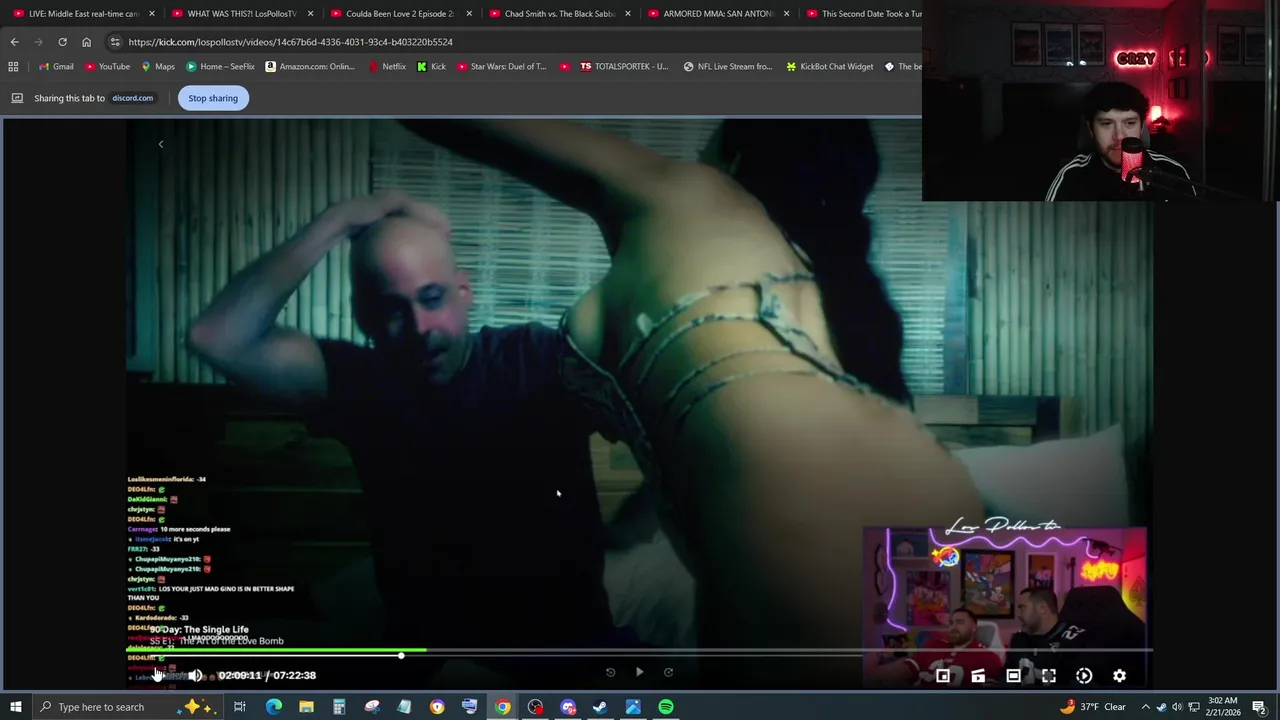Open the Maps bookmark
The image size is (1280, 720).
click(158, 67)
